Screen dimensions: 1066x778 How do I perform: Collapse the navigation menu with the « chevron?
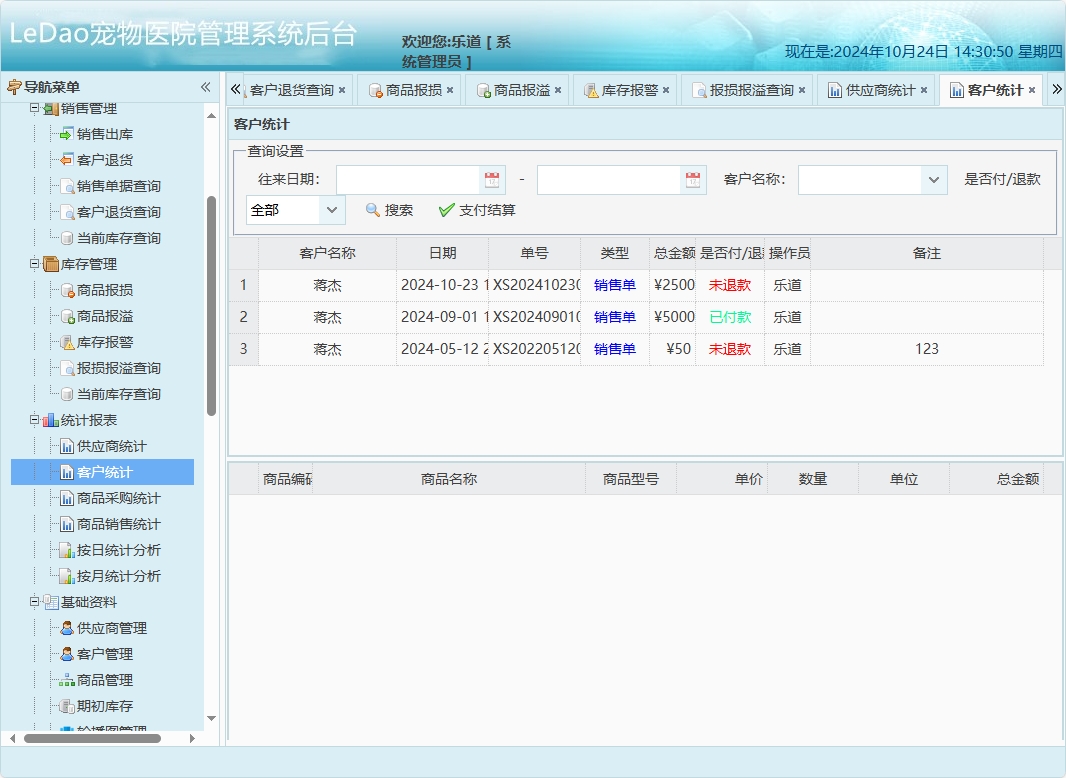click(204, 86)
